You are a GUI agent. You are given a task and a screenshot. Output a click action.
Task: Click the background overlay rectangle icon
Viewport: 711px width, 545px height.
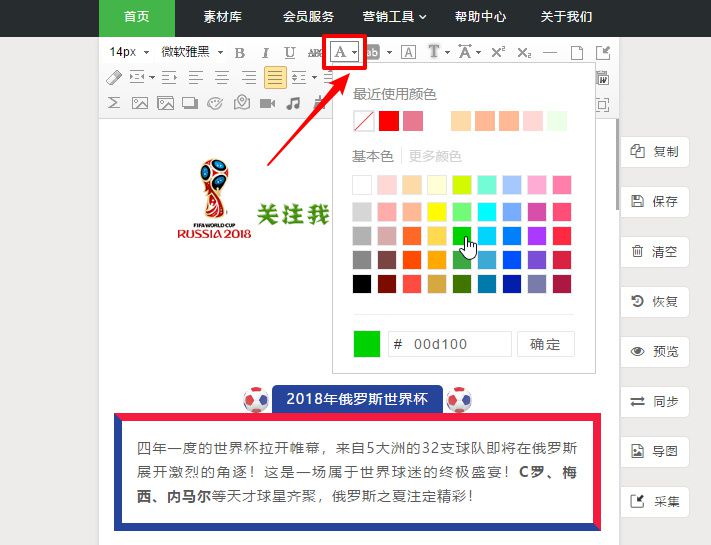point(190,103)
